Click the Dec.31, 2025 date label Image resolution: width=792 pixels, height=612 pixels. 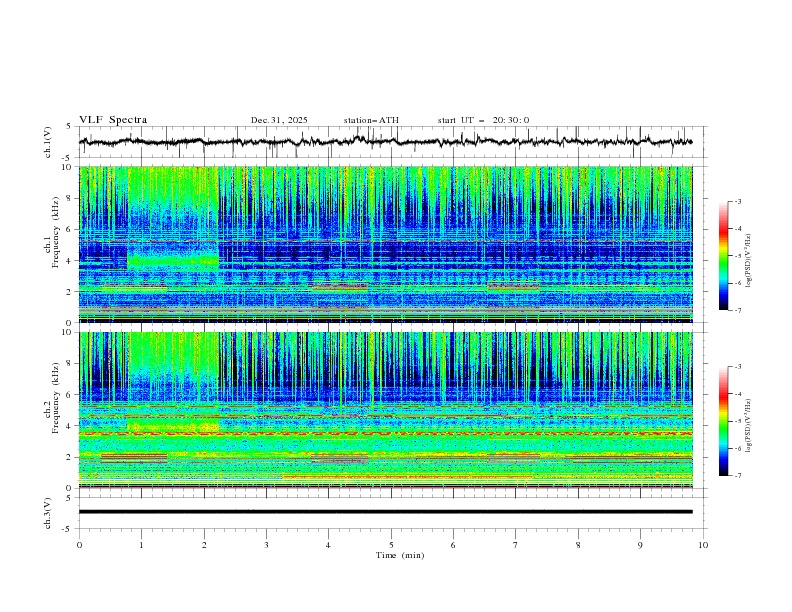(x=279, y=120)
